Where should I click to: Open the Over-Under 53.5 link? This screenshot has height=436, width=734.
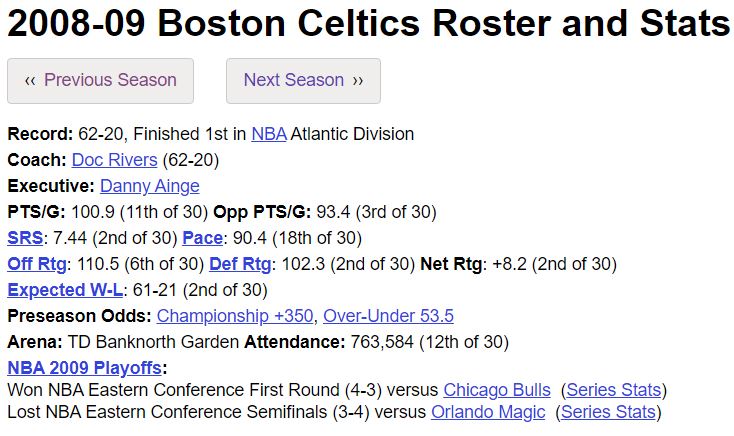(x=388, y=316)
